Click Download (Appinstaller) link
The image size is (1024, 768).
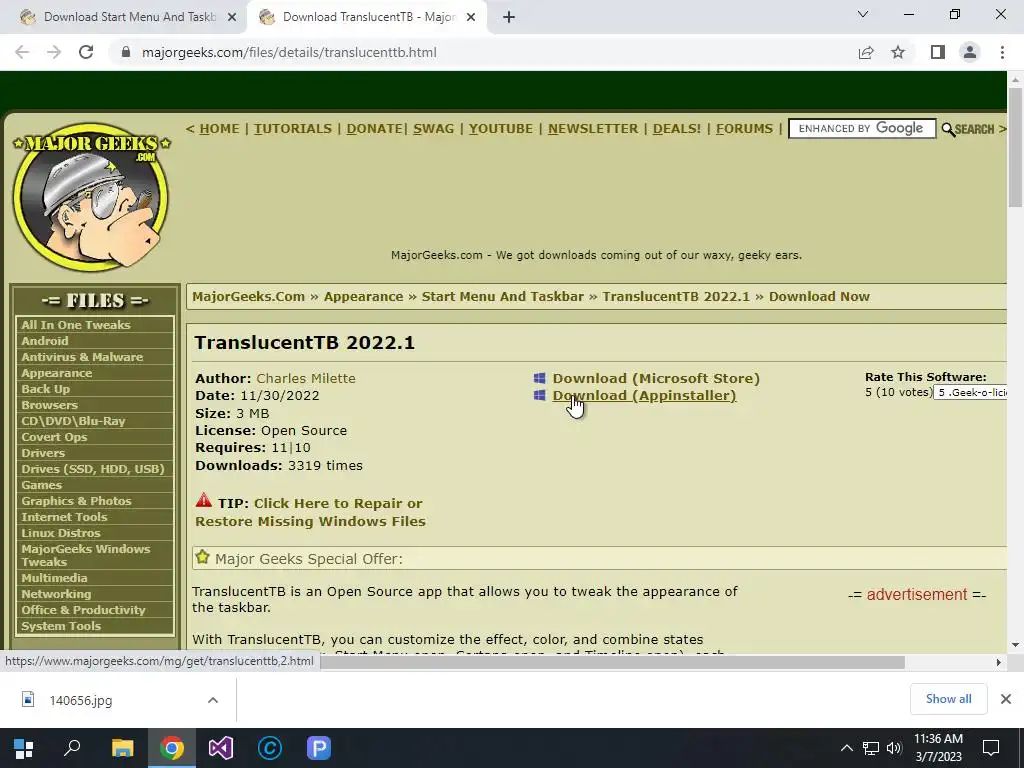click(645, 395)
